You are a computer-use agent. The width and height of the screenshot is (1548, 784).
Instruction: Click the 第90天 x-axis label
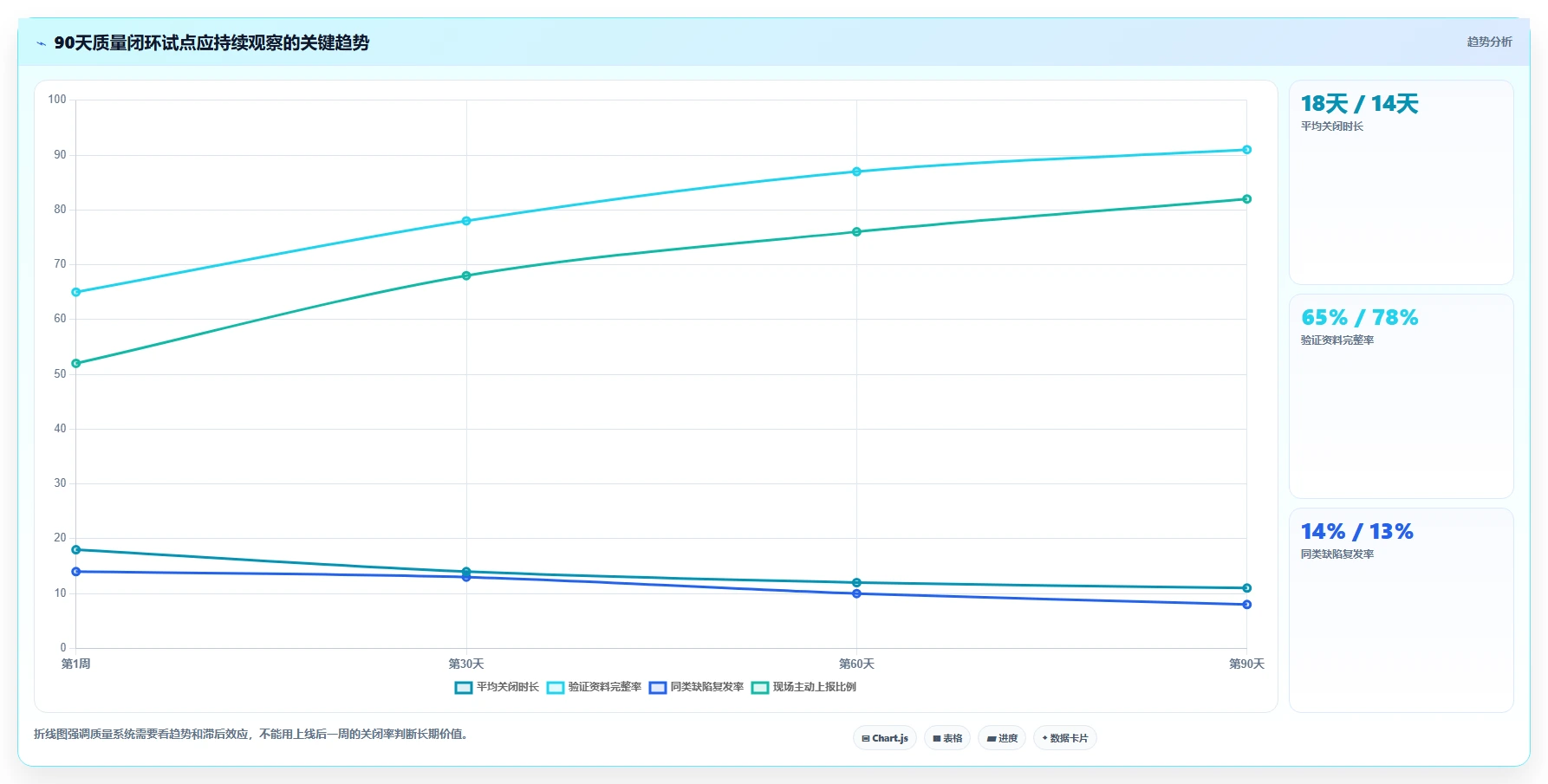tap(1246, 664)
